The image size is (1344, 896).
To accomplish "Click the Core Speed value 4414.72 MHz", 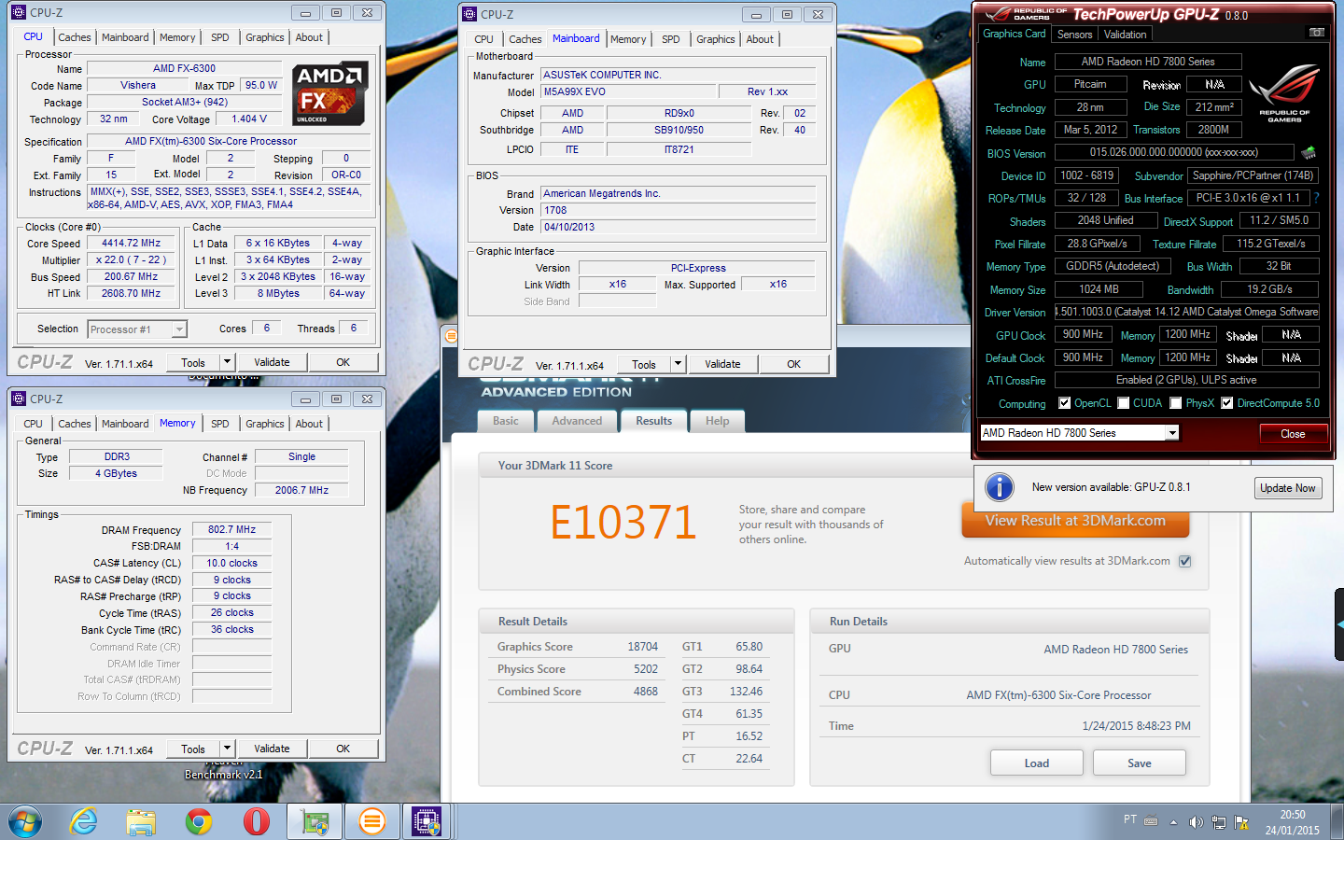I will pyautogui.click(x=131, y=243).
